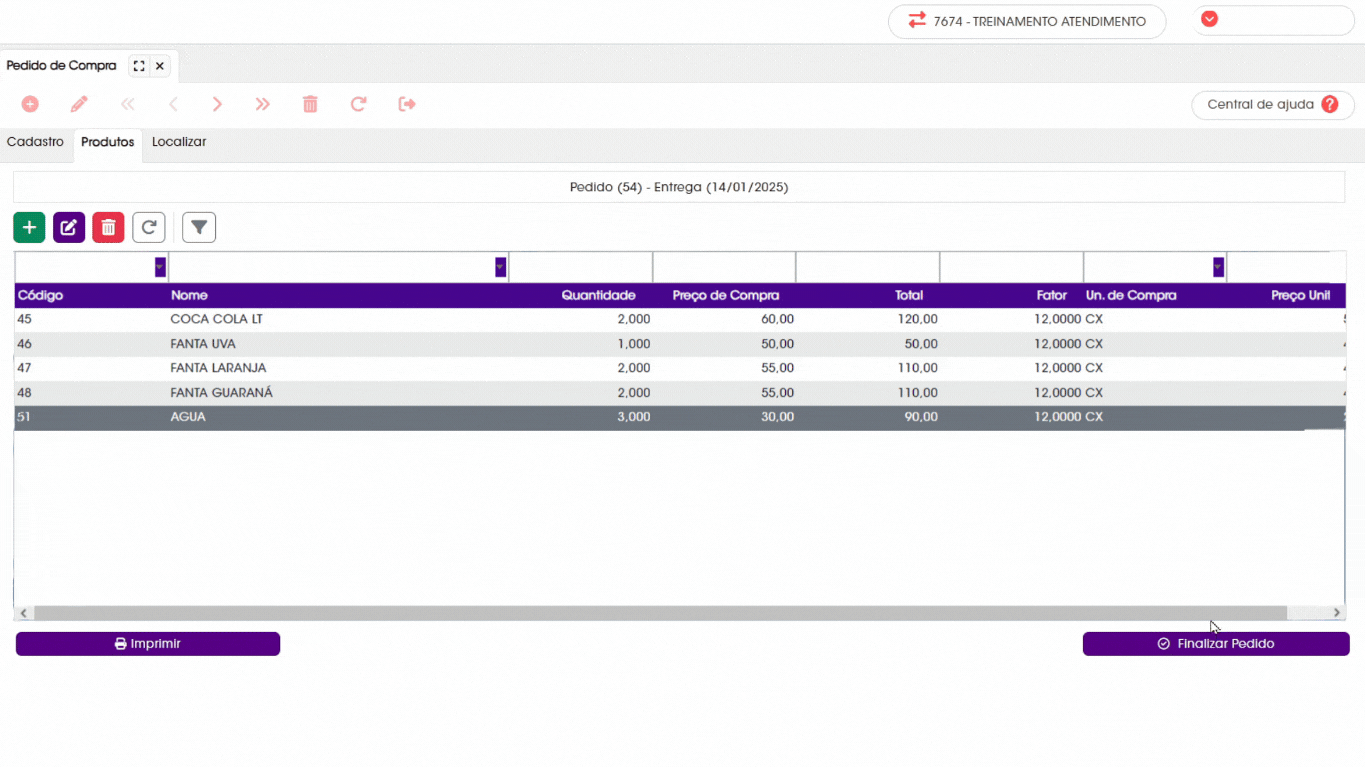This screenshot has width=1365, height=767.
Task: Sort by Quantidade column header
Action: pos(581,295)
